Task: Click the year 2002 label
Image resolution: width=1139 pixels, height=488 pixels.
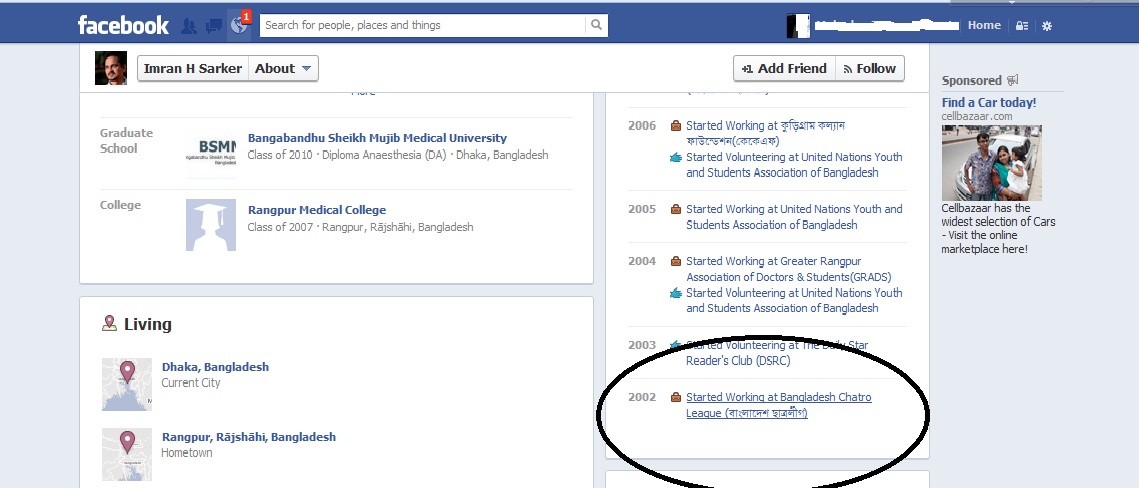Action: pyautogui.click(x=642, y=397)
